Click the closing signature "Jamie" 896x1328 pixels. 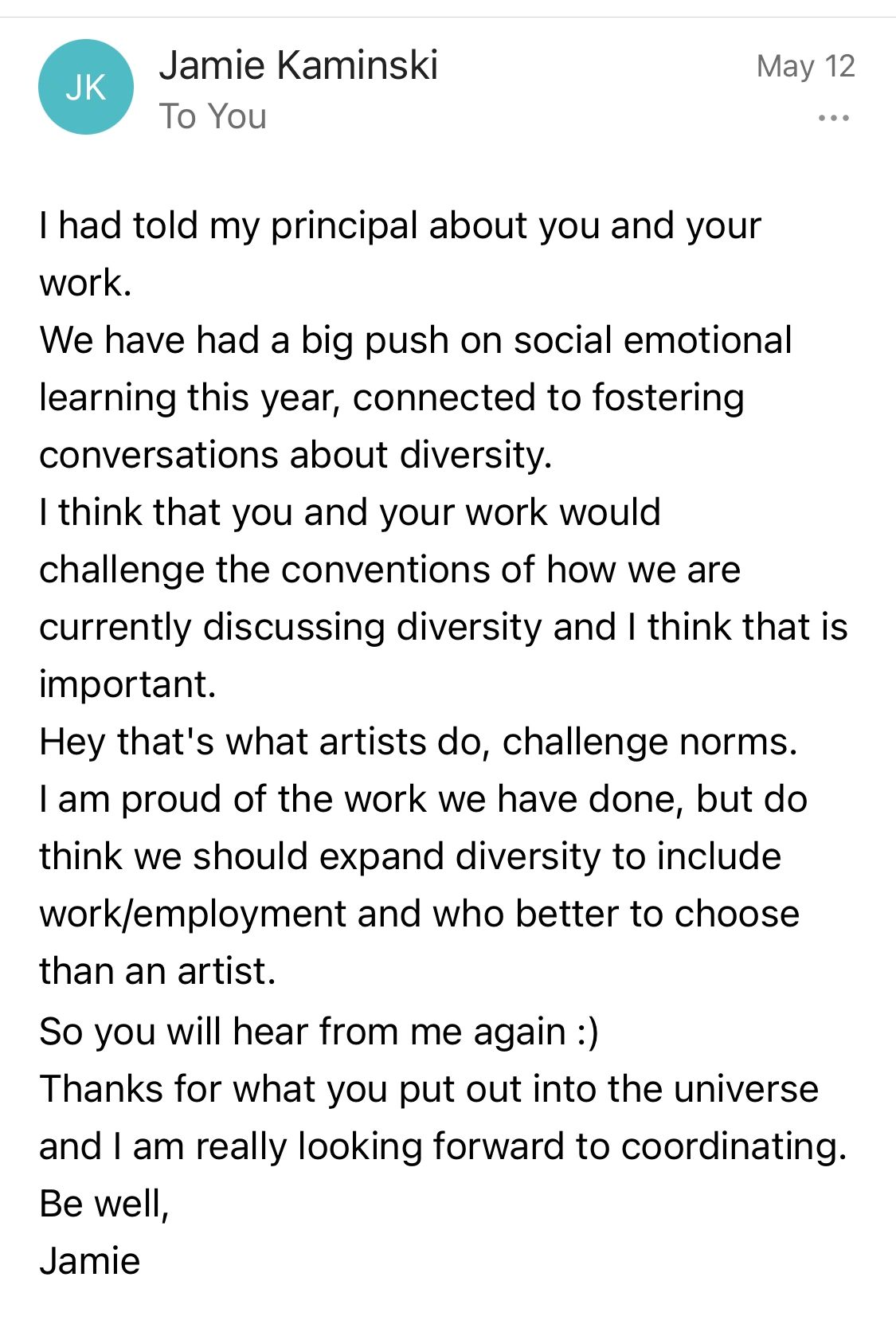point(89,1261)
